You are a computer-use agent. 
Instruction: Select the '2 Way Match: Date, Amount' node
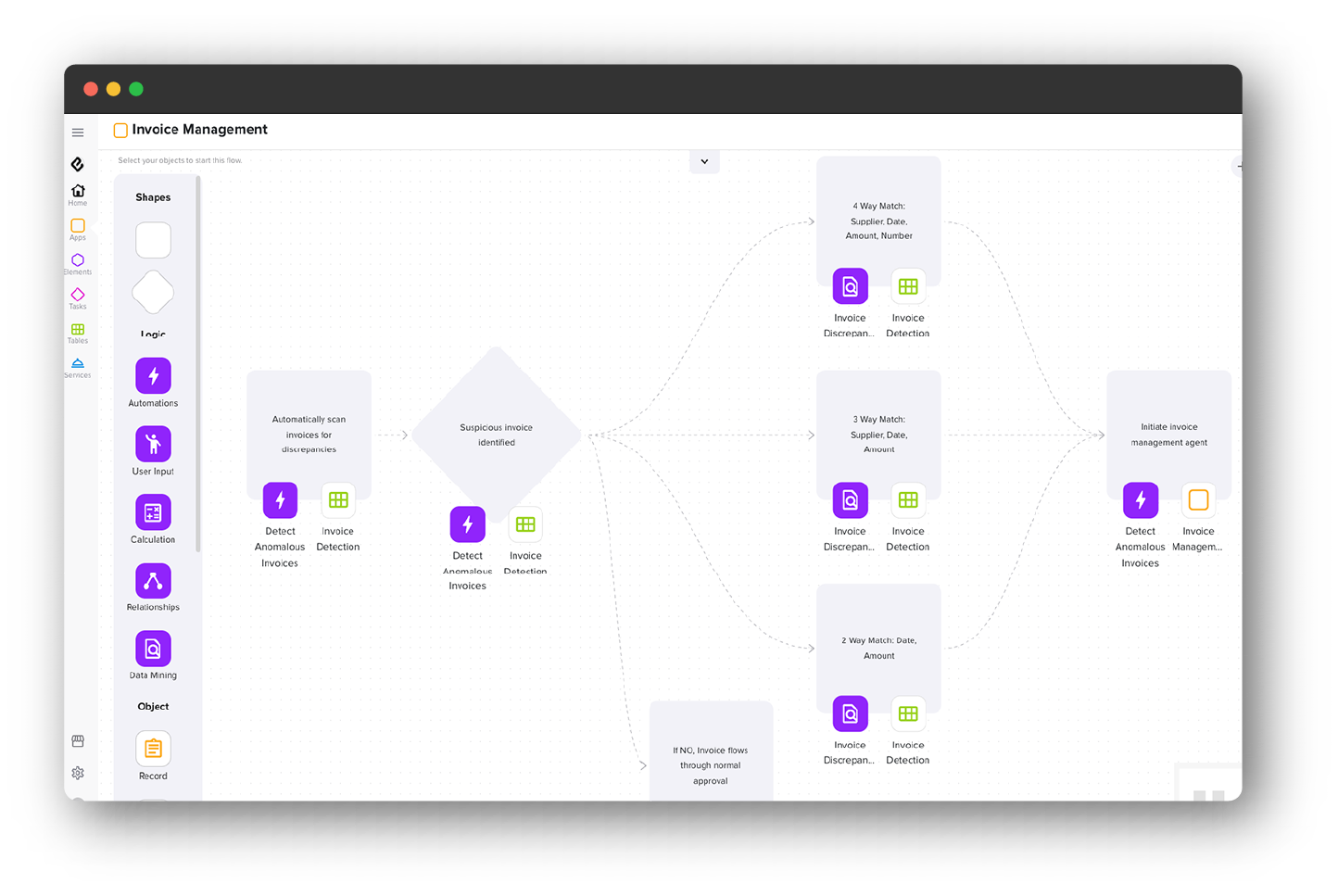[878, 648]
